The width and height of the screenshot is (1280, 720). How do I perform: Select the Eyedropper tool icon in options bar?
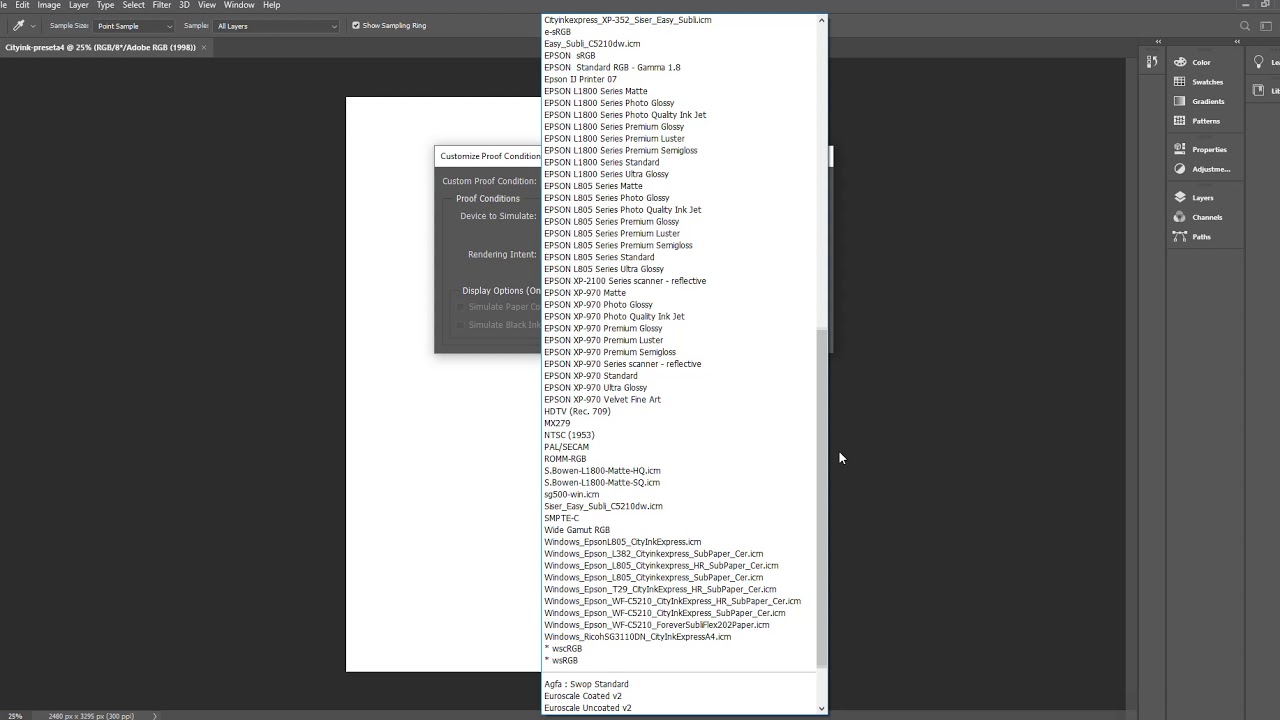[x=18, y=25]
